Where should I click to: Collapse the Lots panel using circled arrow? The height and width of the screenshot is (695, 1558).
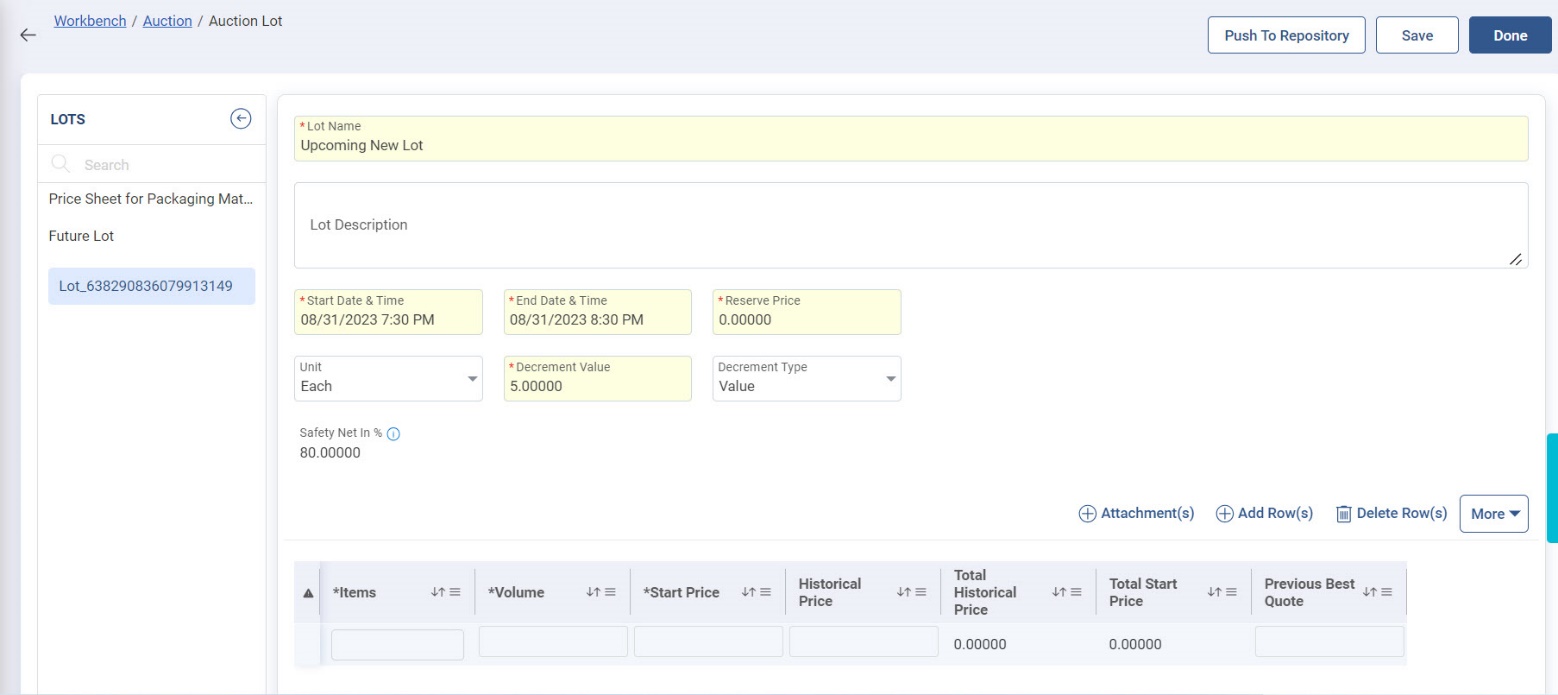click(240, 119)
